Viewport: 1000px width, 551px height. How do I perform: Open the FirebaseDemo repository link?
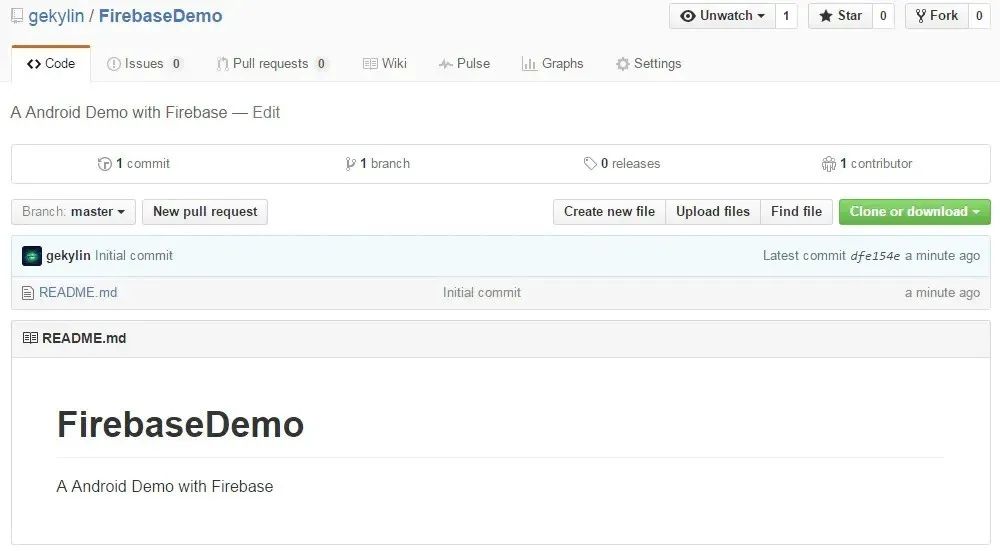click(161, 16)
